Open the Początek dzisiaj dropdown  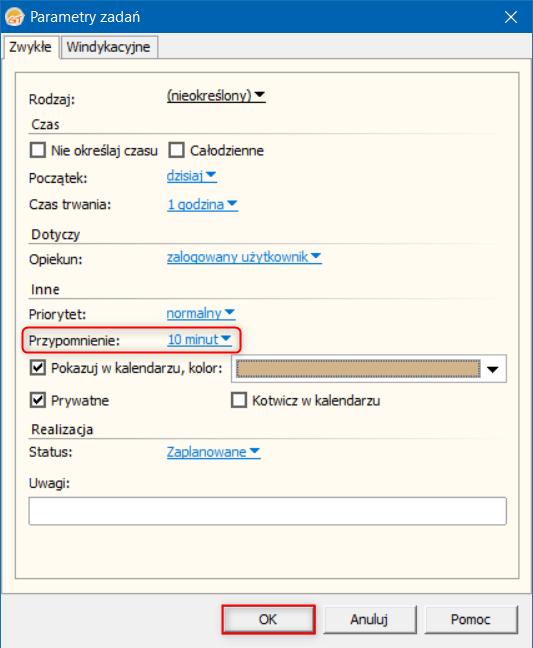pyautogui.click(x=192, y=176)
